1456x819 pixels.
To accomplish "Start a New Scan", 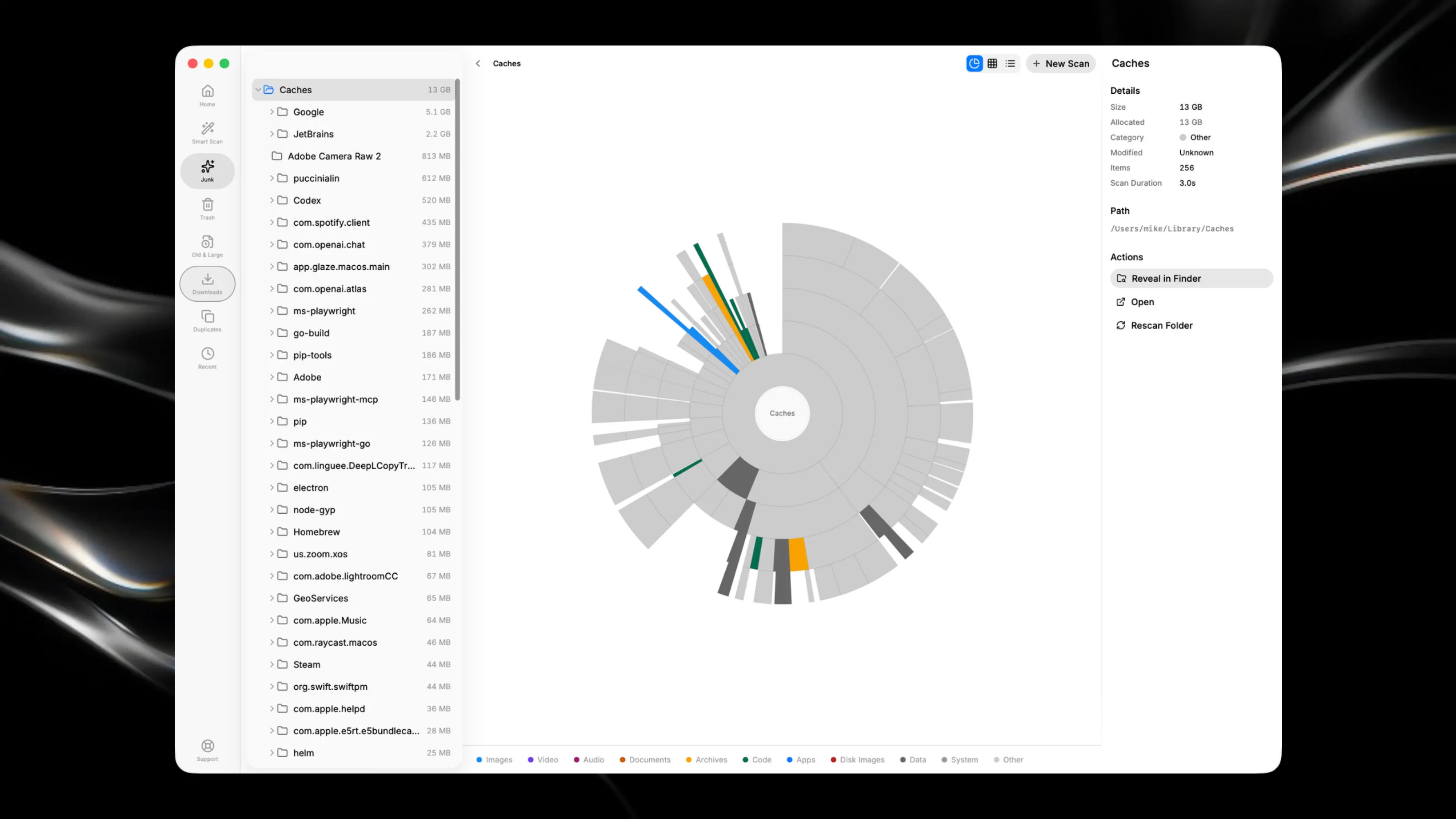I will pos(1061,63).
